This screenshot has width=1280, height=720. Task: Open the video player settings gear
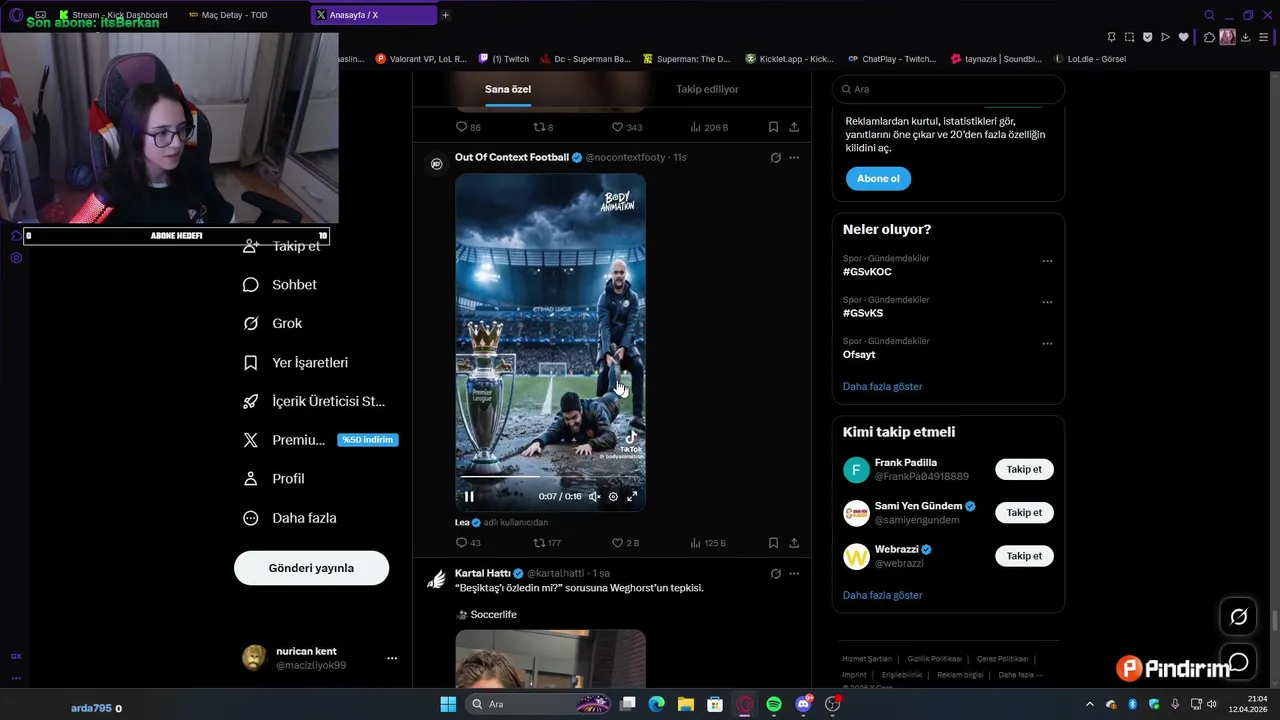coord(613,497)
